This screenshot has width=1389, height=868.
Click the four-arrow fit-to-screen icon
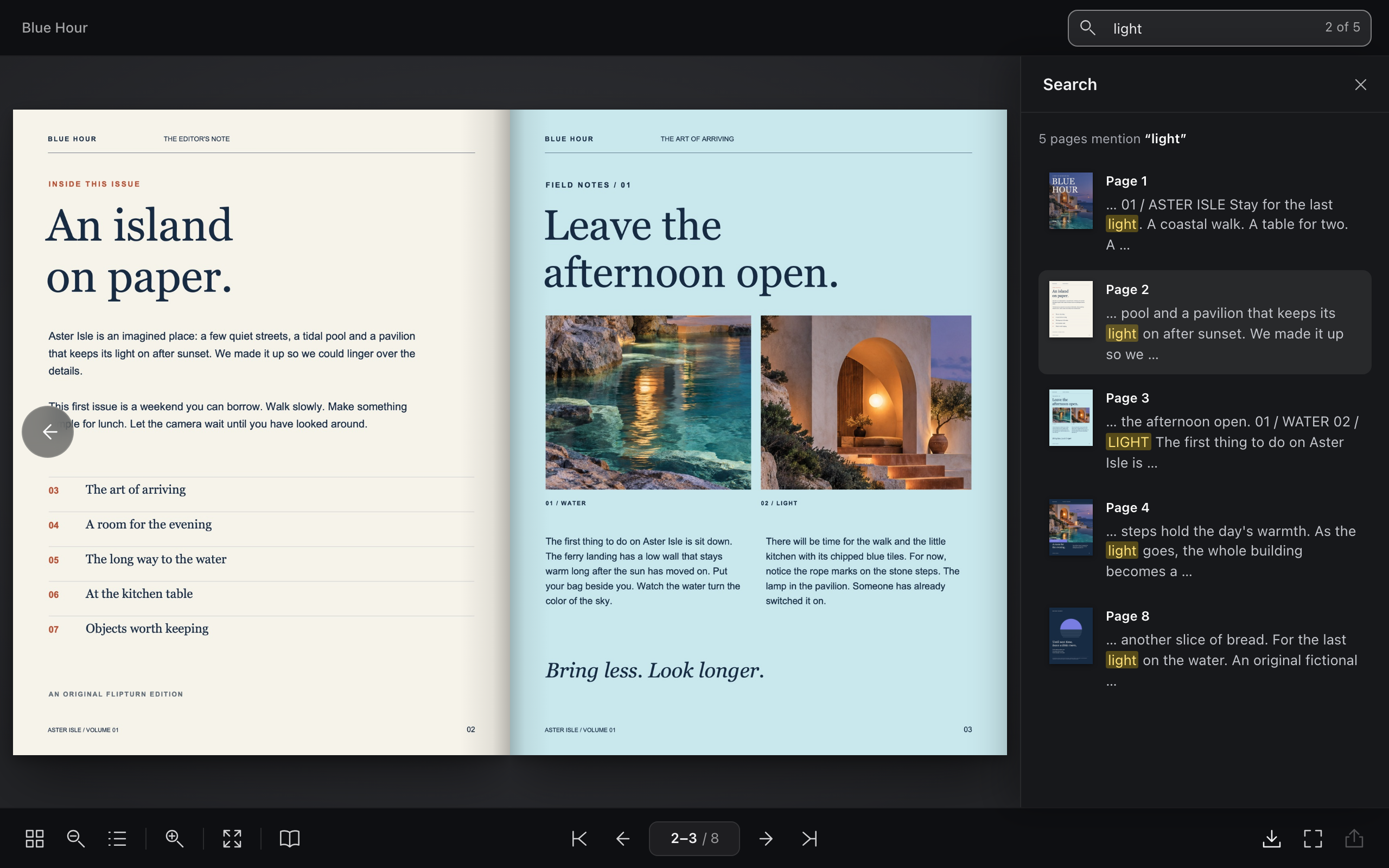pos(232,839)
